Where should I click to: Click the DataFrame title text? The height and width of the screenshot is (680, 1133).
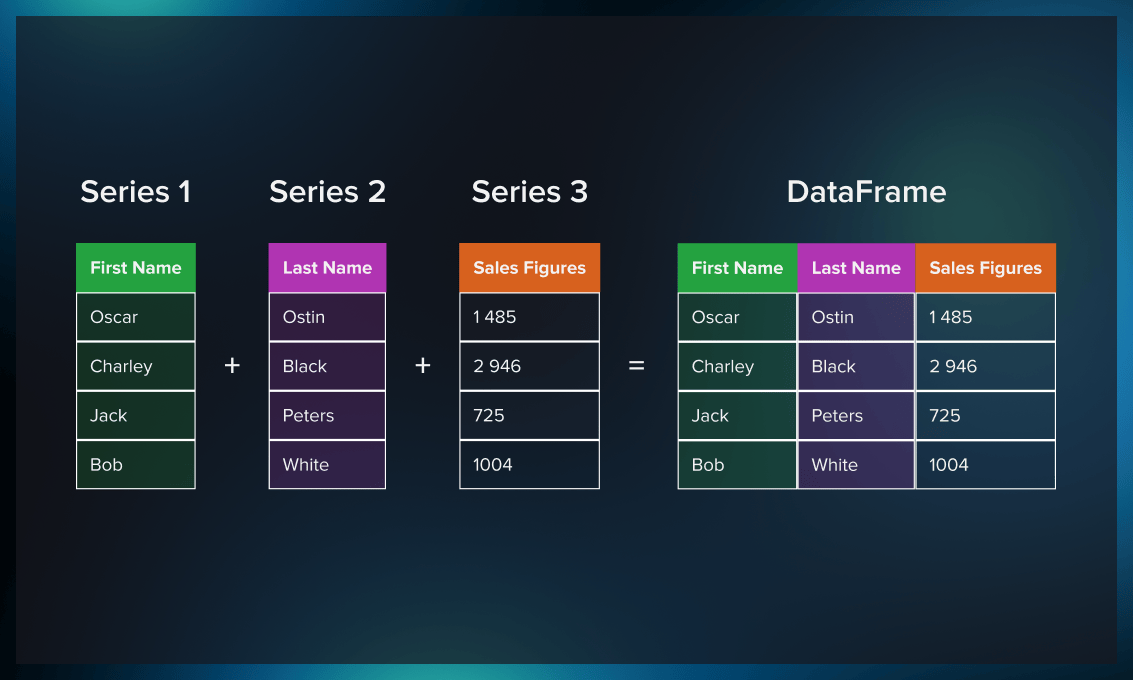pos(866,191)
